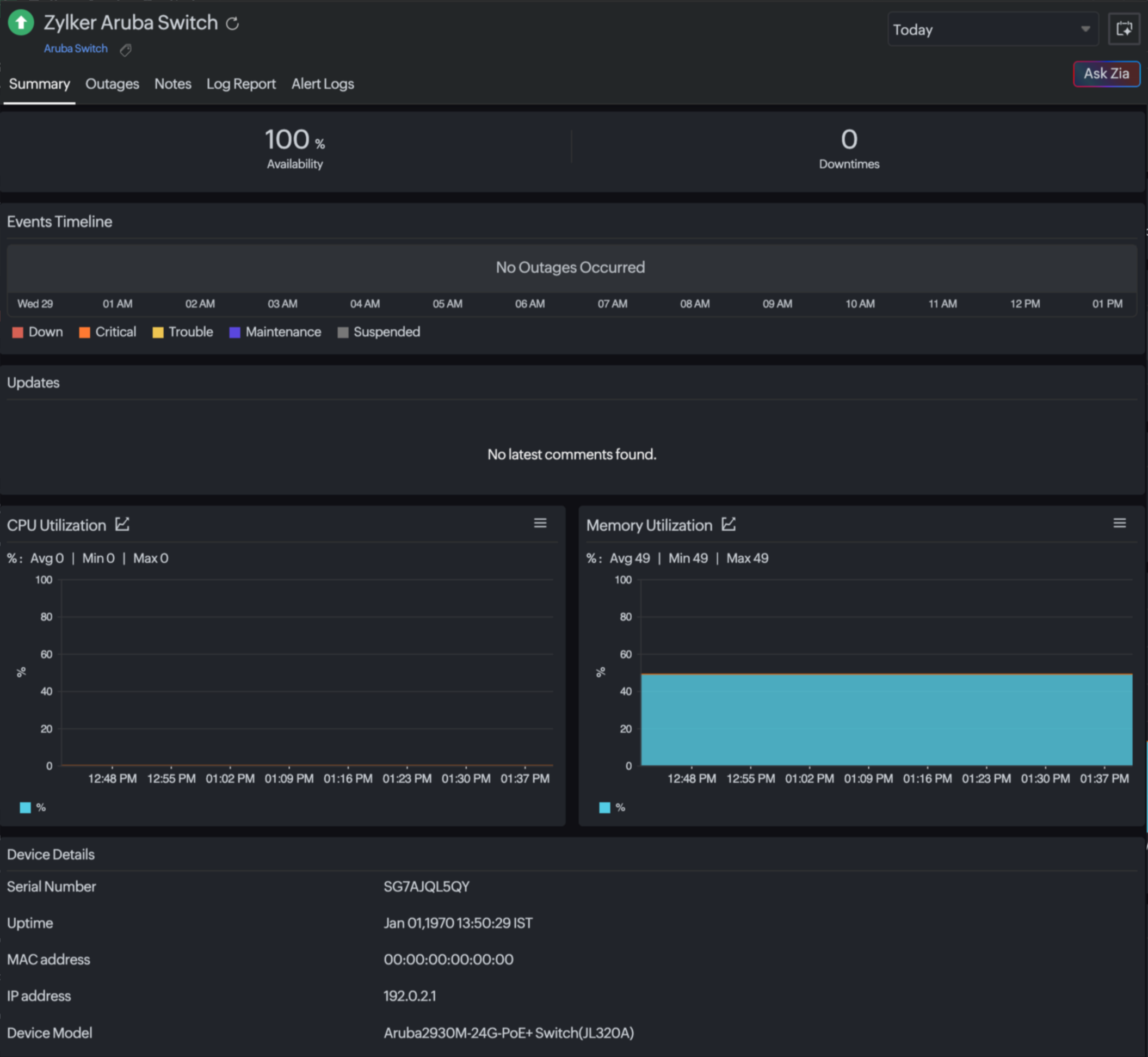This screenshot has width=1148, height=1057.
Task: Open the Aruba Switch link
Action: click(x=76, y=48)
